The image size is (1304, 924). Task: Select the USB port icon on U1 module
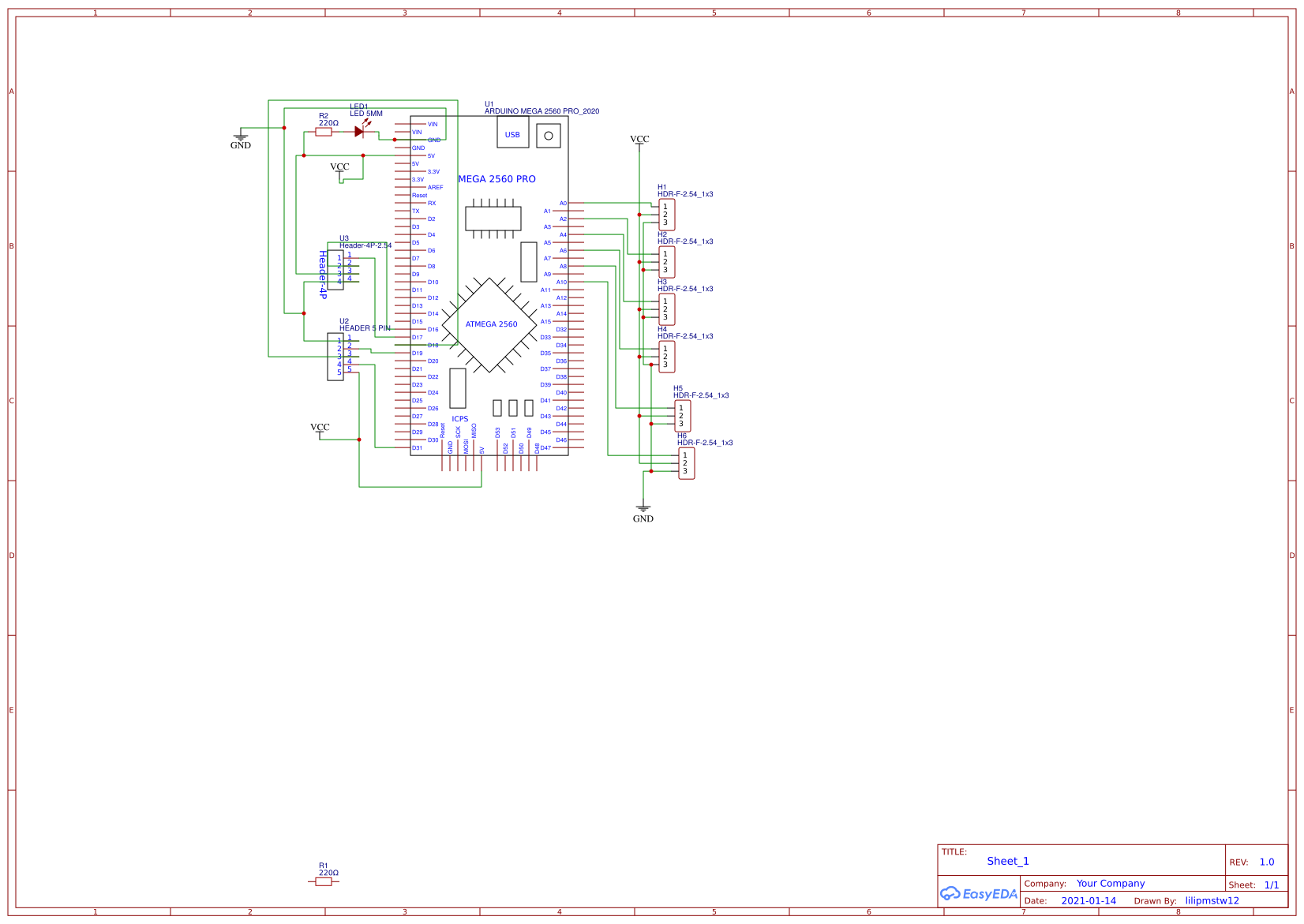point(513,134)
